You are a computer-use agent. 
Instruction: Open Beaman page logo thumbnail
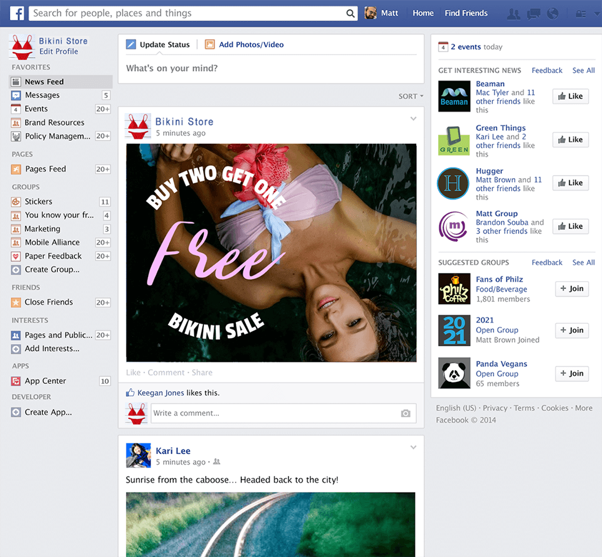click(x=454, y=97)
